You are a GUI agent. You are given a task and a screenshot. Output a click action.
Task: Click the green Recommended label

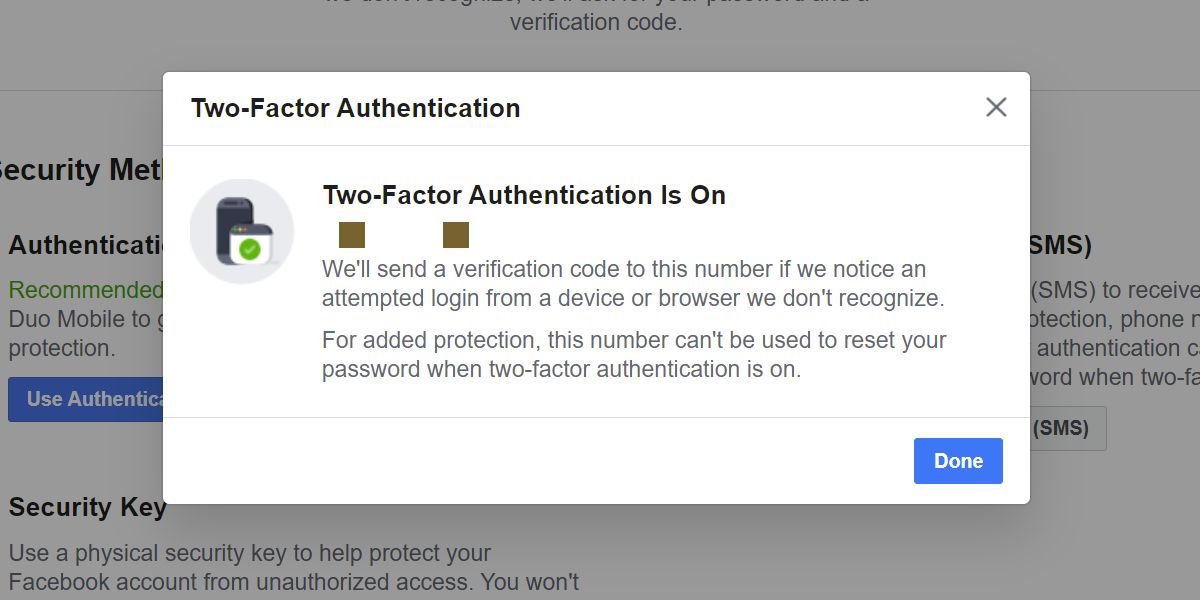tap(84, 290)
